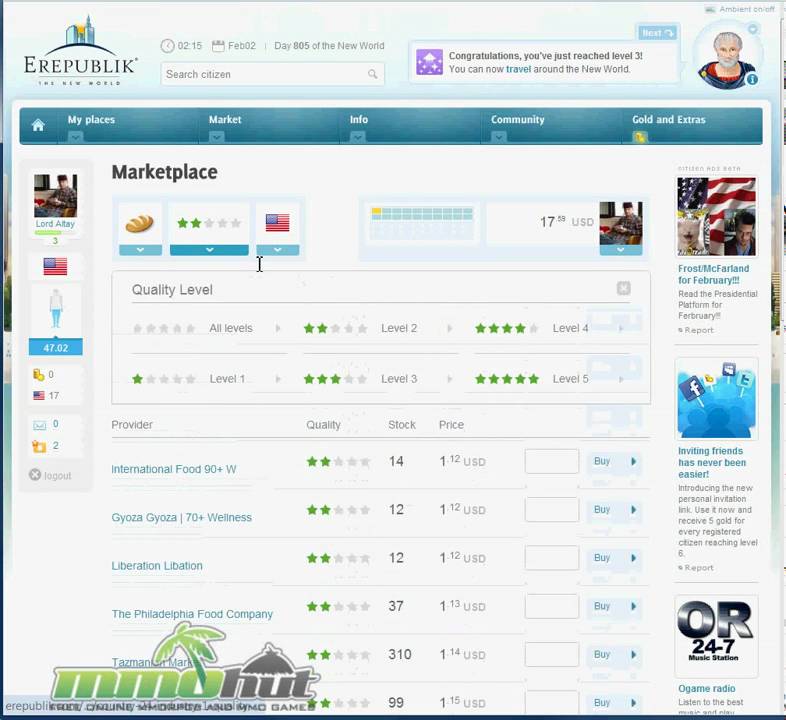Click the US flag country filter icon
Viewport: 786px width, 720px height.
(x=277, y=223)
